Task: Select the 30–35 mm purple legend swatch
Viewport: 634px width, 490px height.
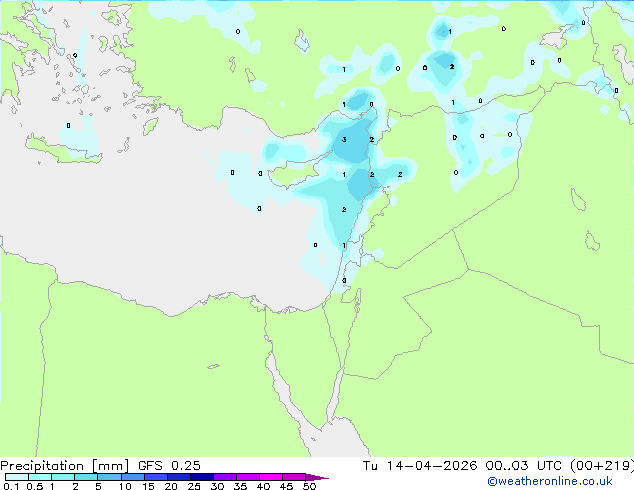Action: (225, 477)
